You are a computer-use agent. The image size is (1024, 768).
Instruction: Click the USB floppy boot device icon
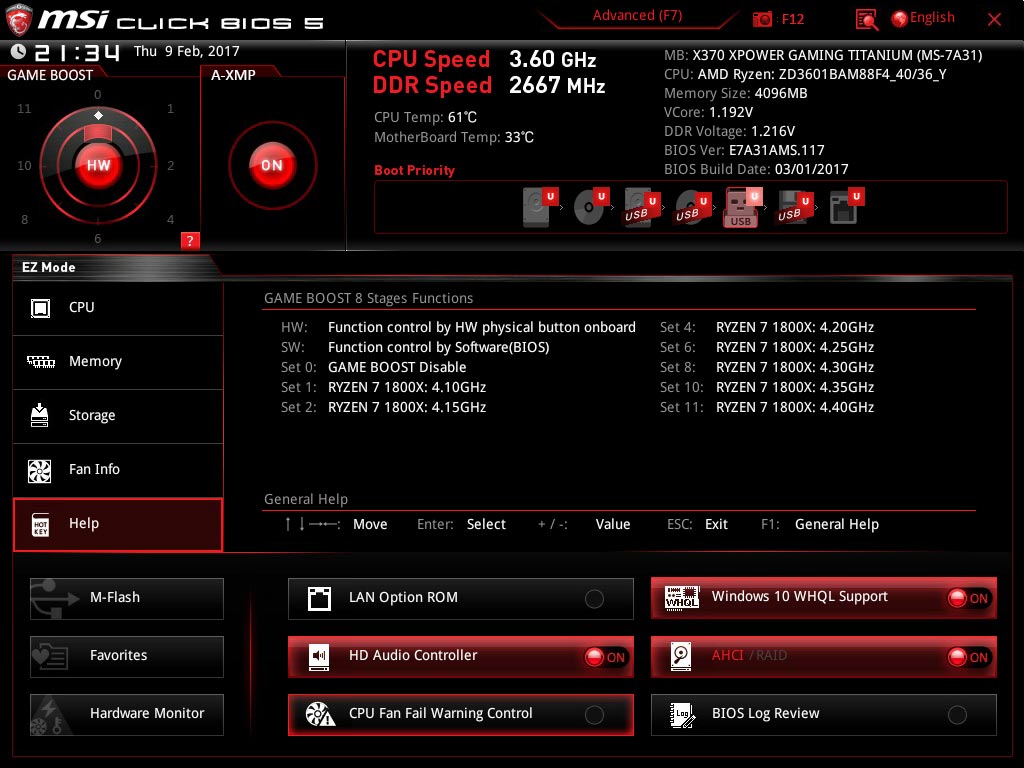point(794,207)
